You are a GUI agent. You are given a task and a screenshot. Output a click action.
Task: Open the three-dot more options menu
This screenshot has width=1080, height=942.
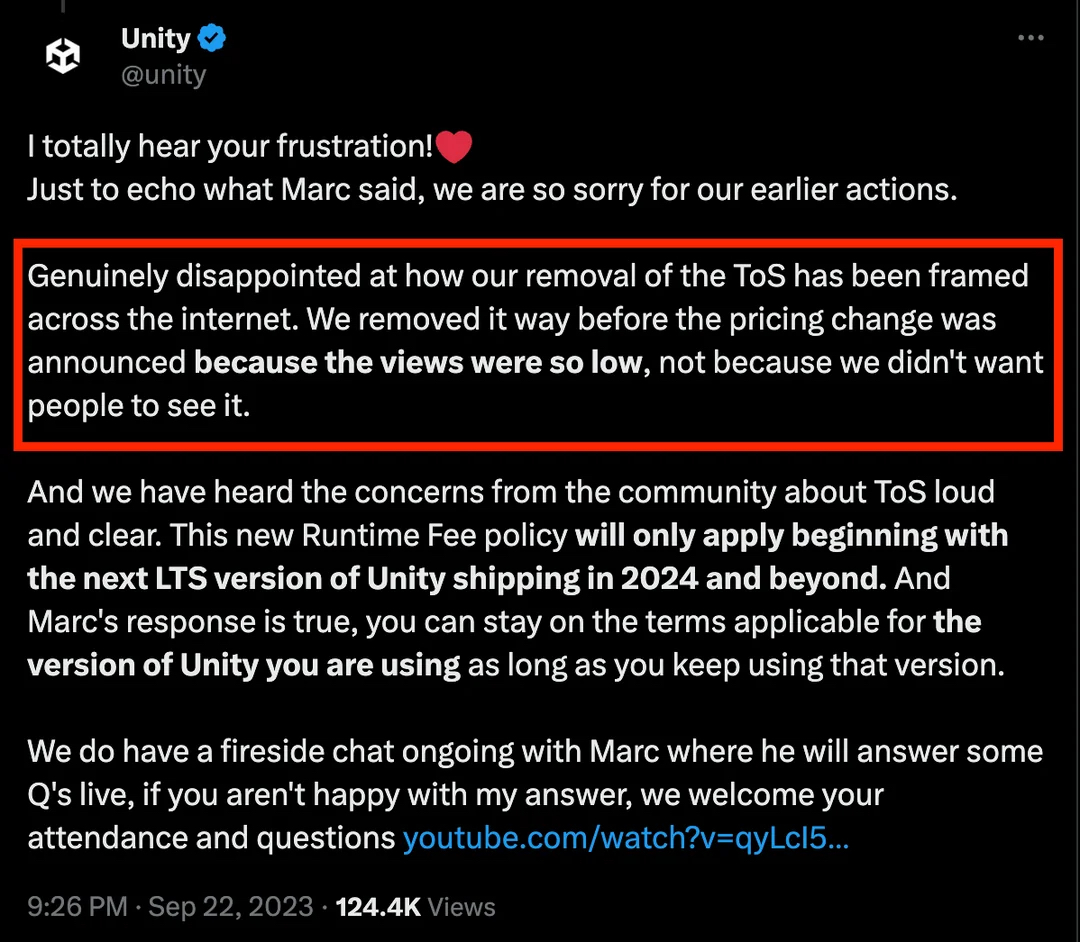tap(1030, 38)
